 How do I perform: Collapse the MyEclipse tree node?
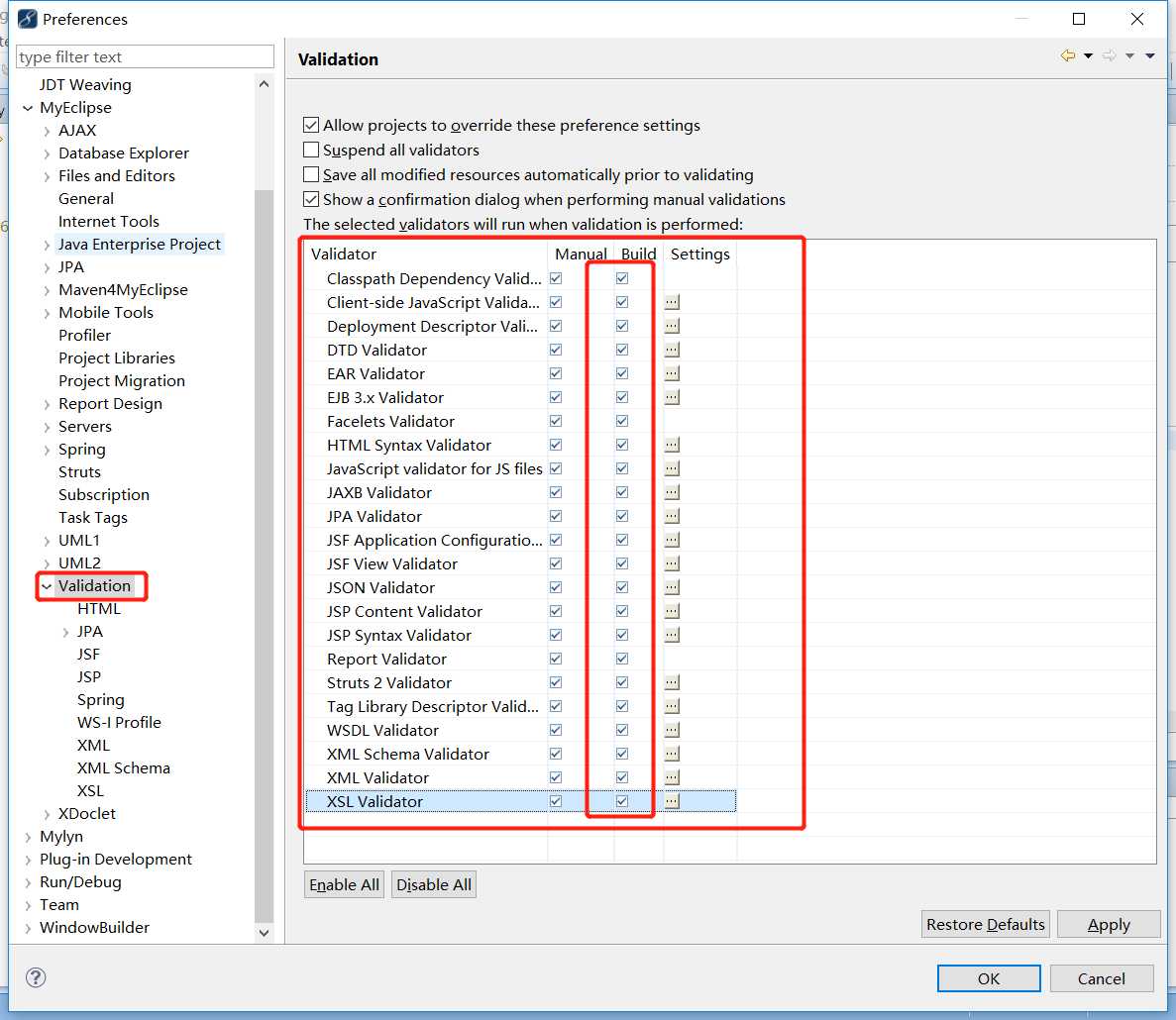tap(28, 108)
